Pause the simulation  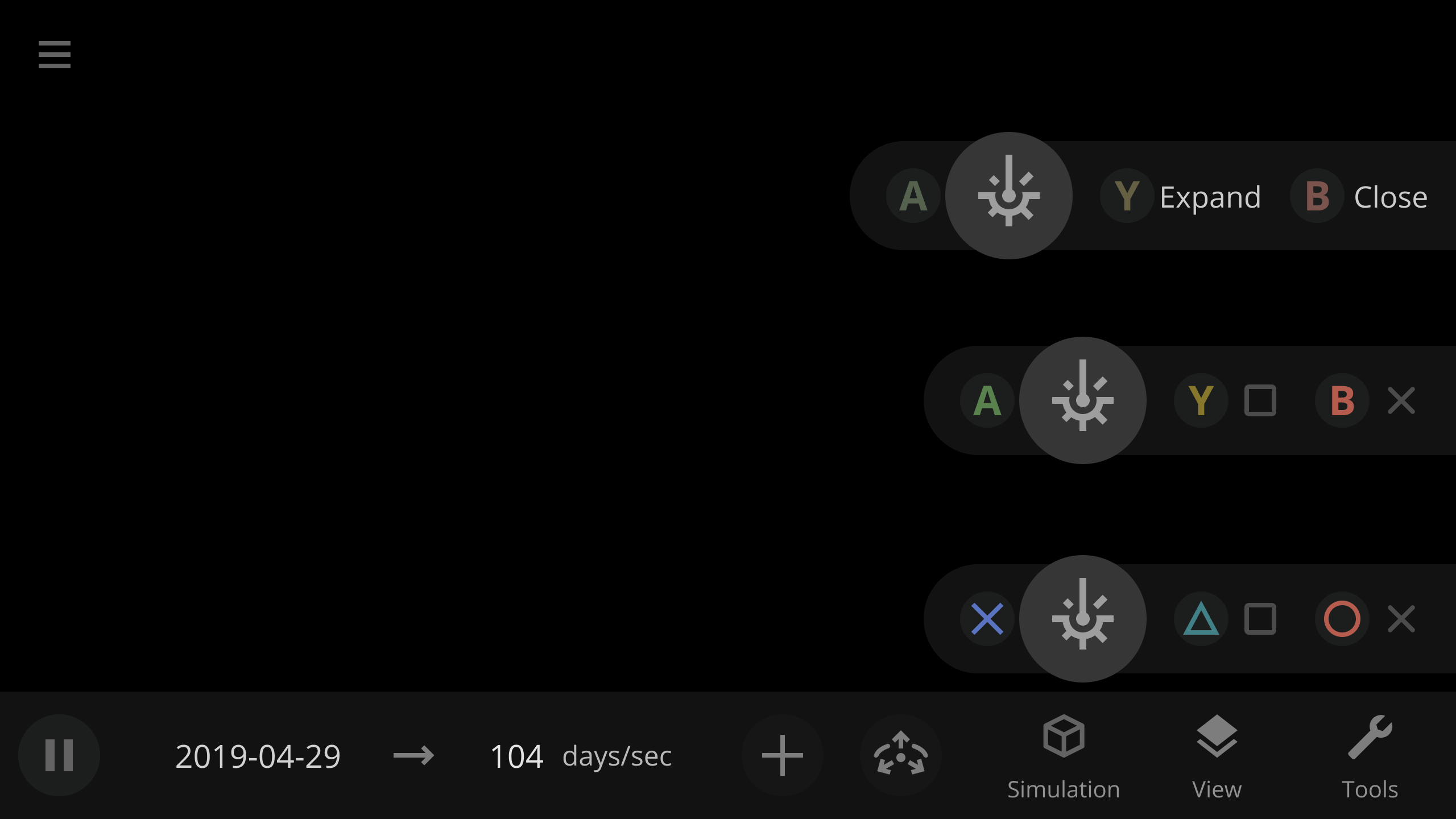59,755
